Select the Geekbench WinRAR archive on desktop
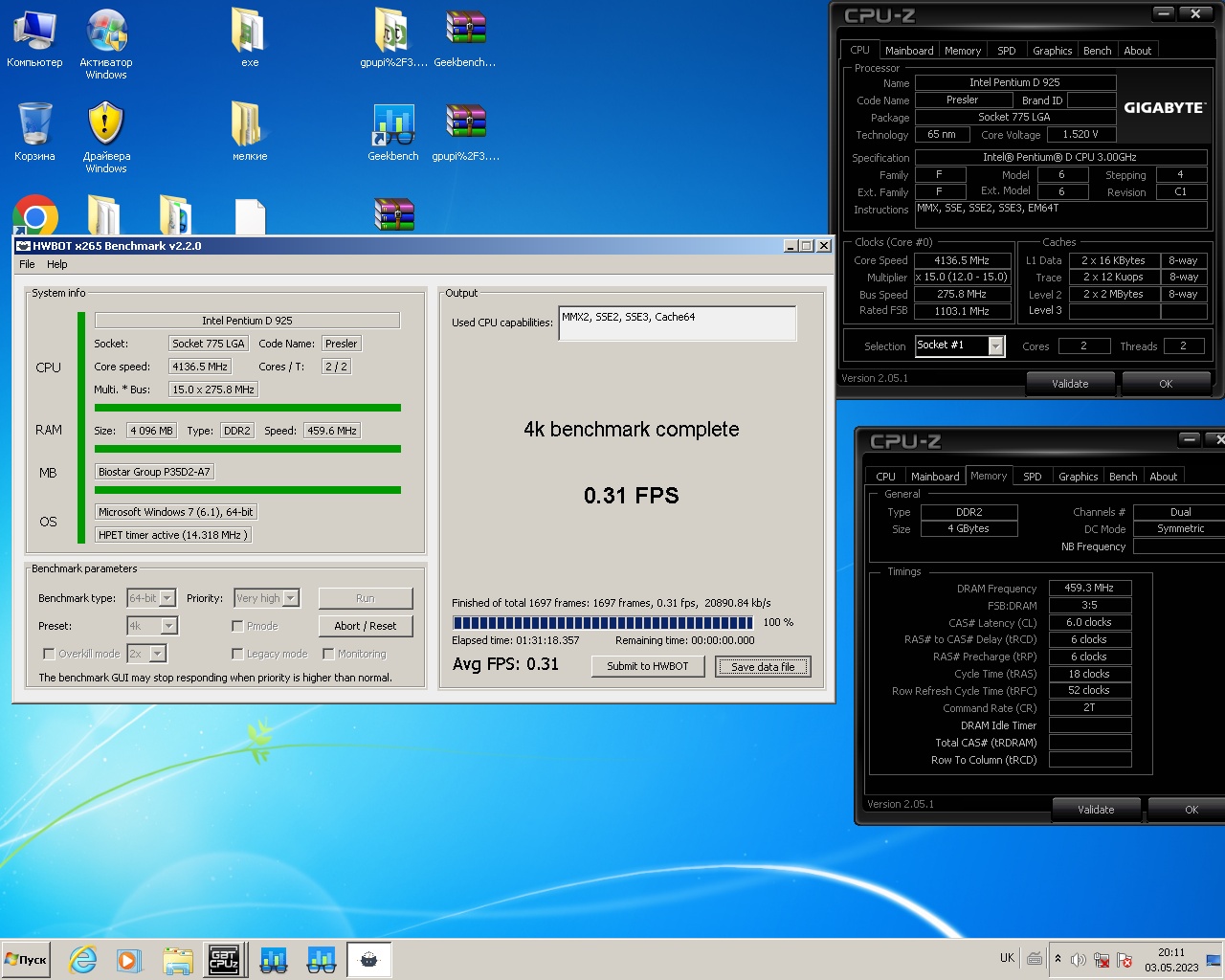The height and width of the screenshot is (980, 1225). tap(465, 38)
